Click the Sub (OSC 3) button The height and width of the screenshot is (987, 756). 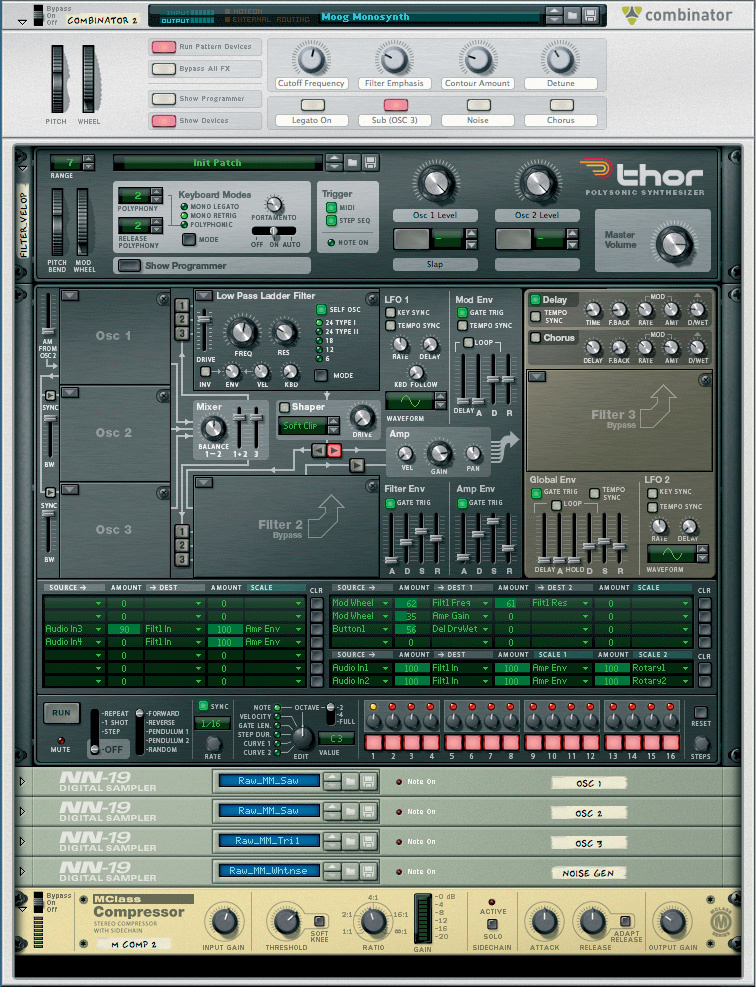pos(395,105)
